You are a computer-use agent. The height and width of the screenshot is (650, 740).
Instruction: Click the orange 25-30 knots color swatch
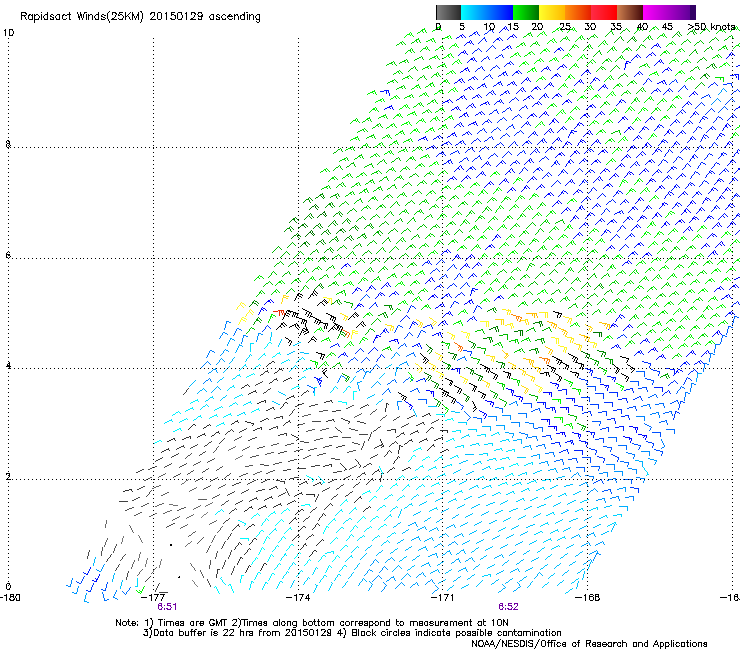point(578,12)
